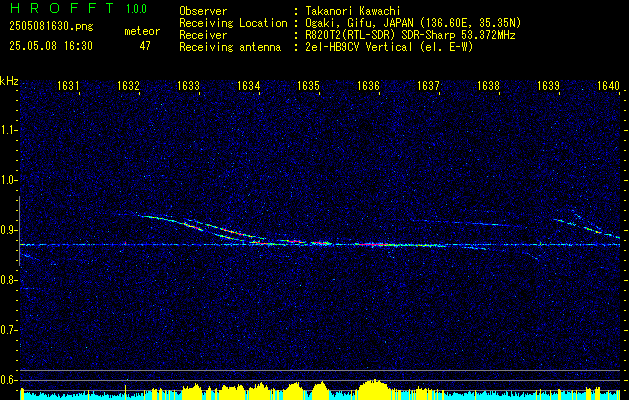This screenshot has width=629, height=400.
Task: Click the 1.0 kHz frequency label
Action: click(7, 180)
